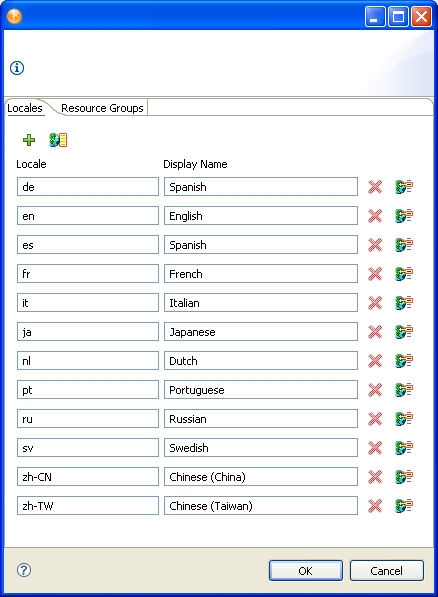438x597 pixels.
Task: Select the Locales tab
Action: point(25,108)
